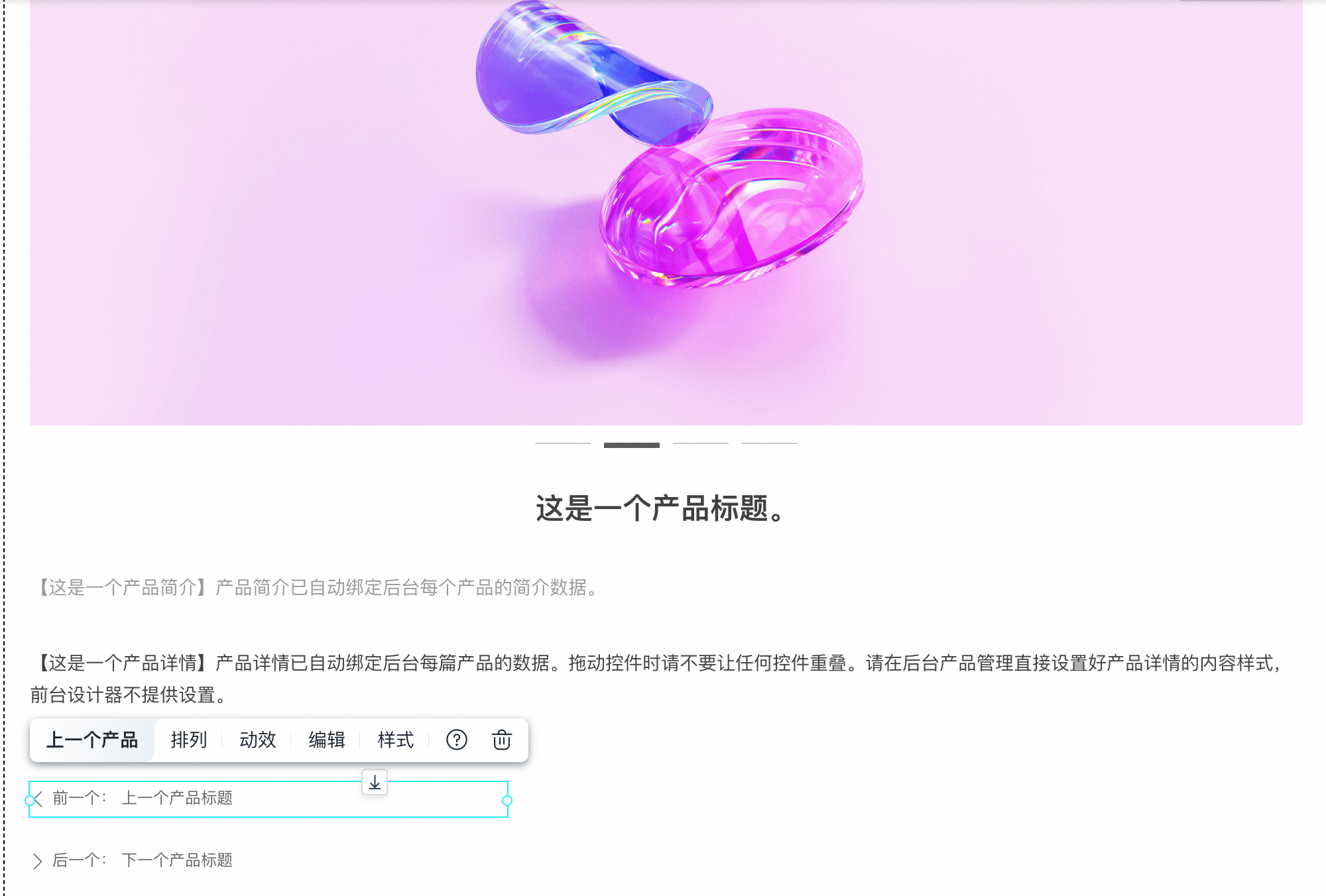Go to the fourth carousel slide indicator

[770, 443]
